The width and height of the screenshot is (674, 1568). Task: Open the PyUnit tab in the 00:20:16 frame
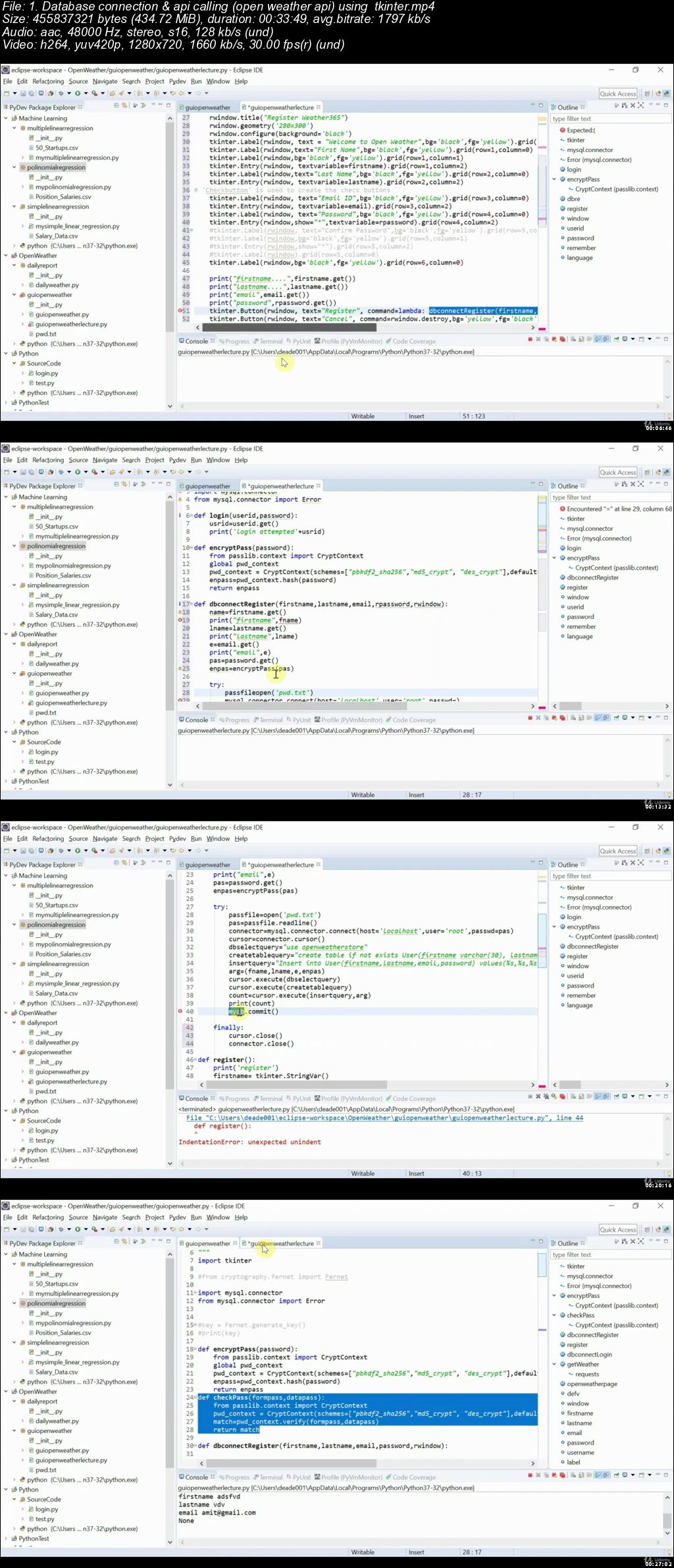pyautogui.click(x=298, y=1098)
